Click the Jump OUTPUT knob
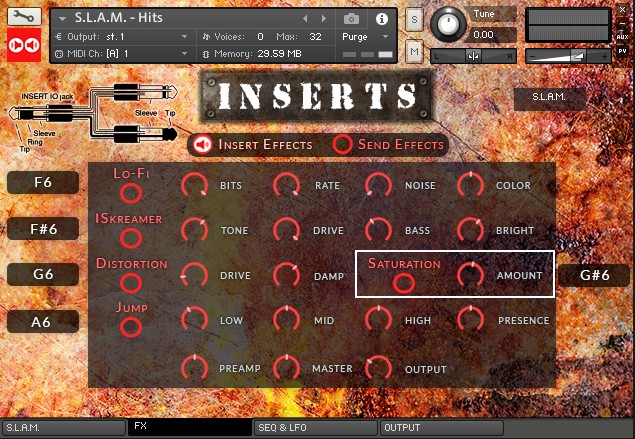 [378, 369]
